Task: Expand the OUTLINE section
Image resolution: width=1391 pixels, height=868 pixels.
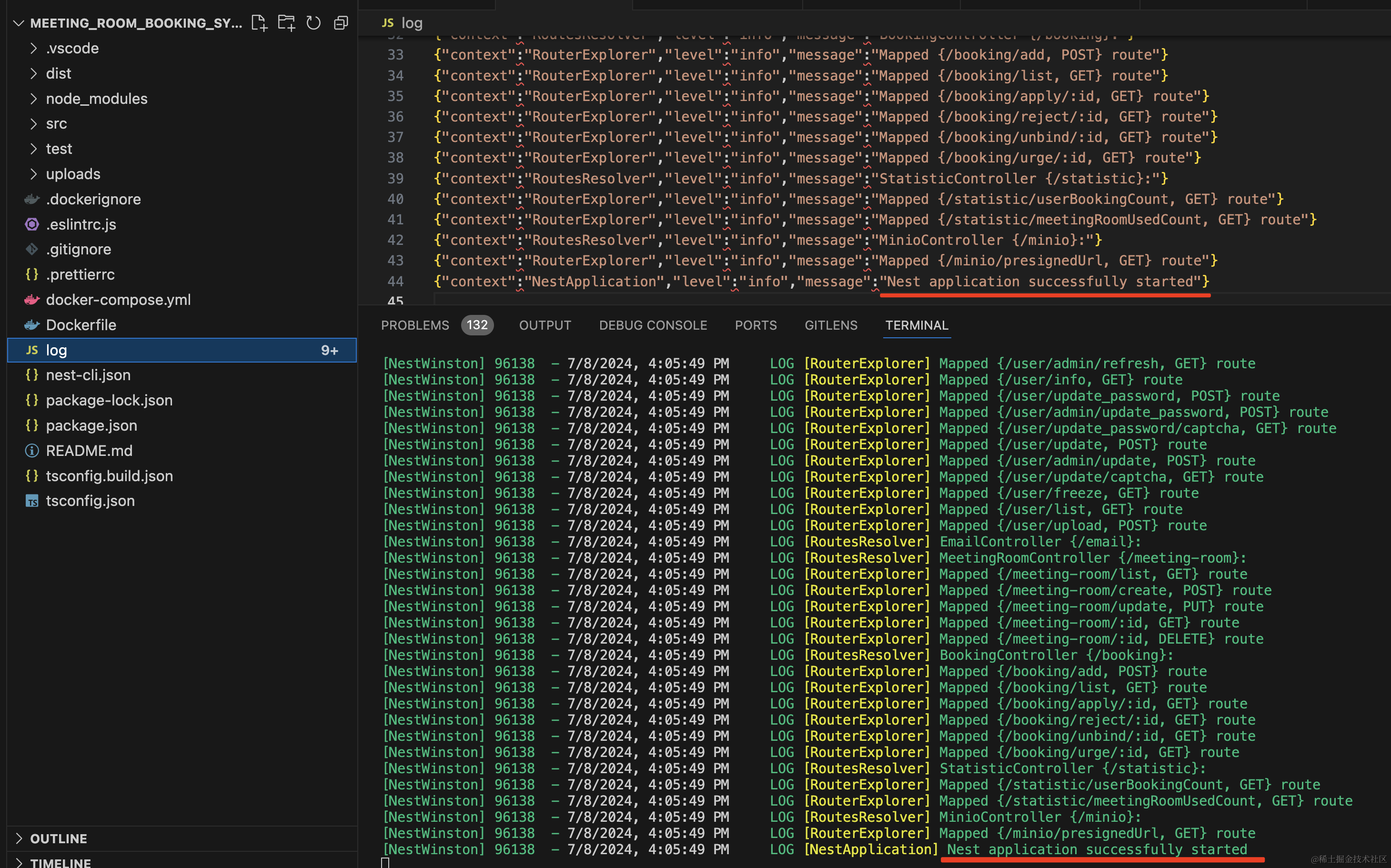Action: [x=58, y=839]
